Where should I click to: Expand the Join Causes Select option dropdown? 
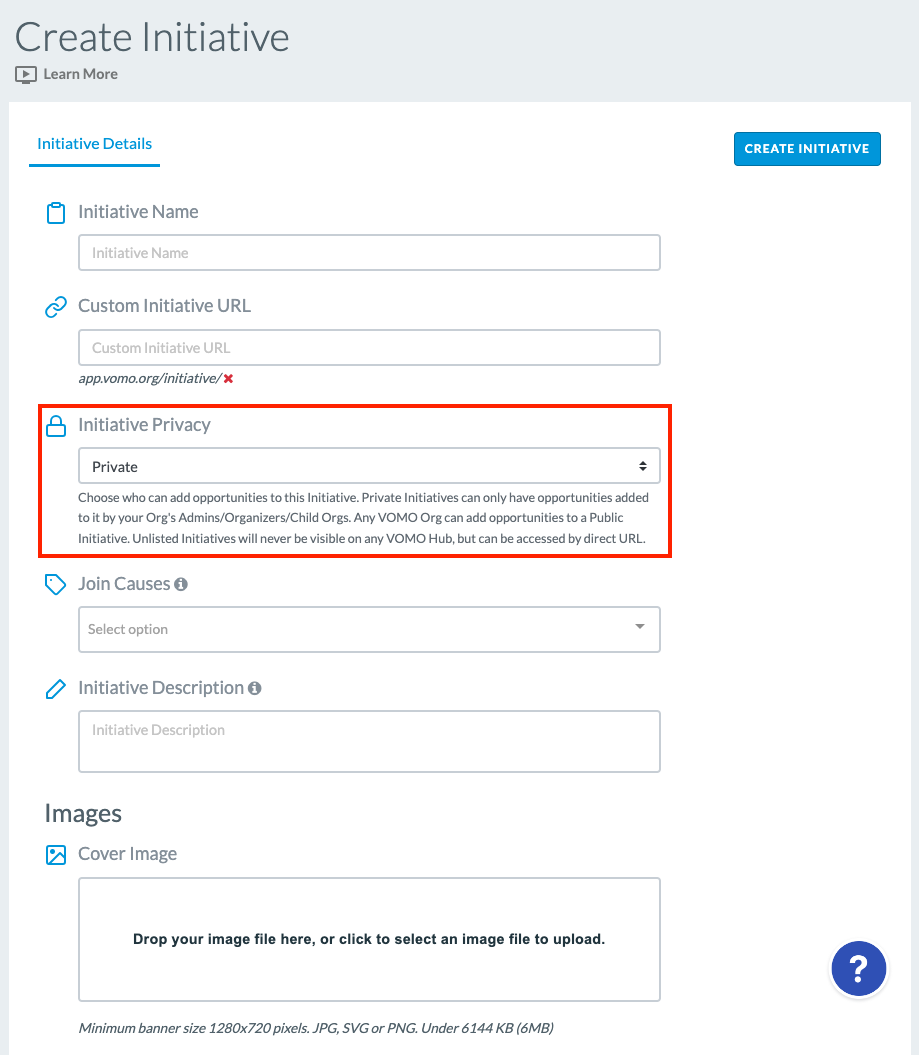(x=369, y=629)
